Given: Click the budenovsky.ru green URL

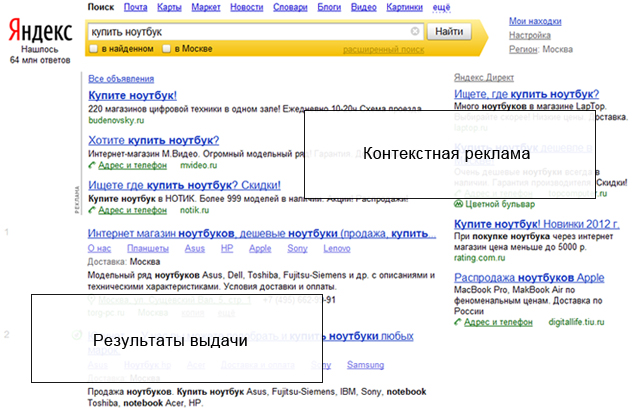Looking at the screenshot, I should [x=116, y=120].
